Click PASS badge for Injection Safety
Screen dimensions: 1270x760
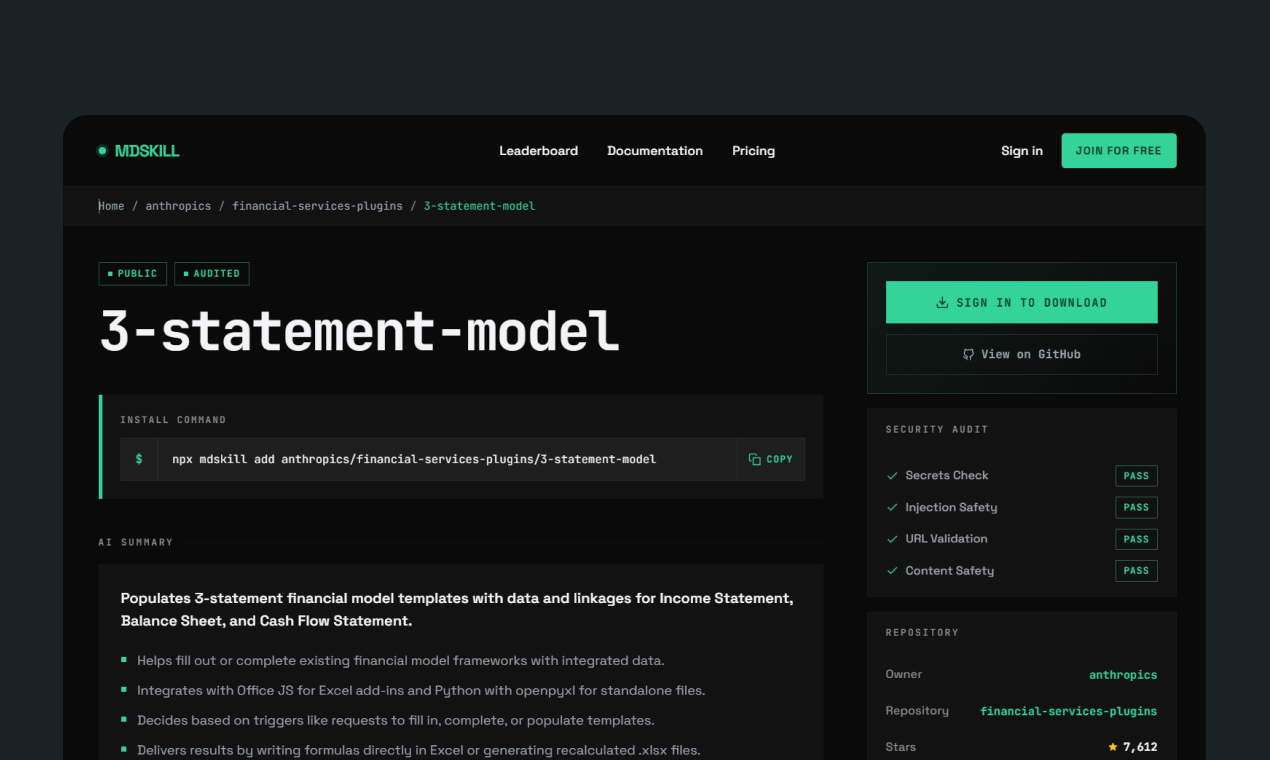1136,507
